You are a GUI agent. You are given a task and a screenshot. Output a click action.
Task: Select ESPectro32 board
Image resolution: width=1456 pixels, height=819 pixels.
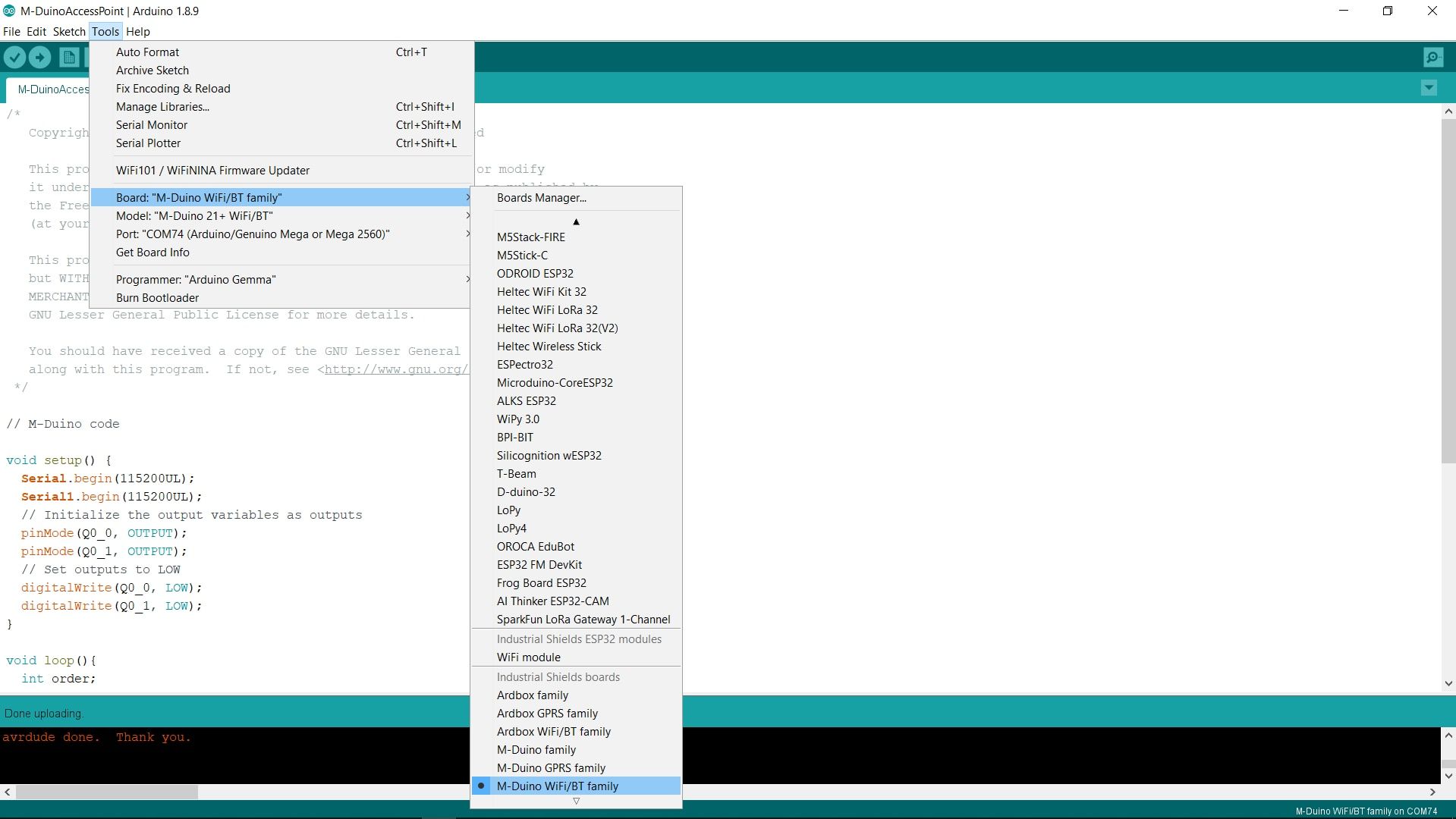[576, 365]
